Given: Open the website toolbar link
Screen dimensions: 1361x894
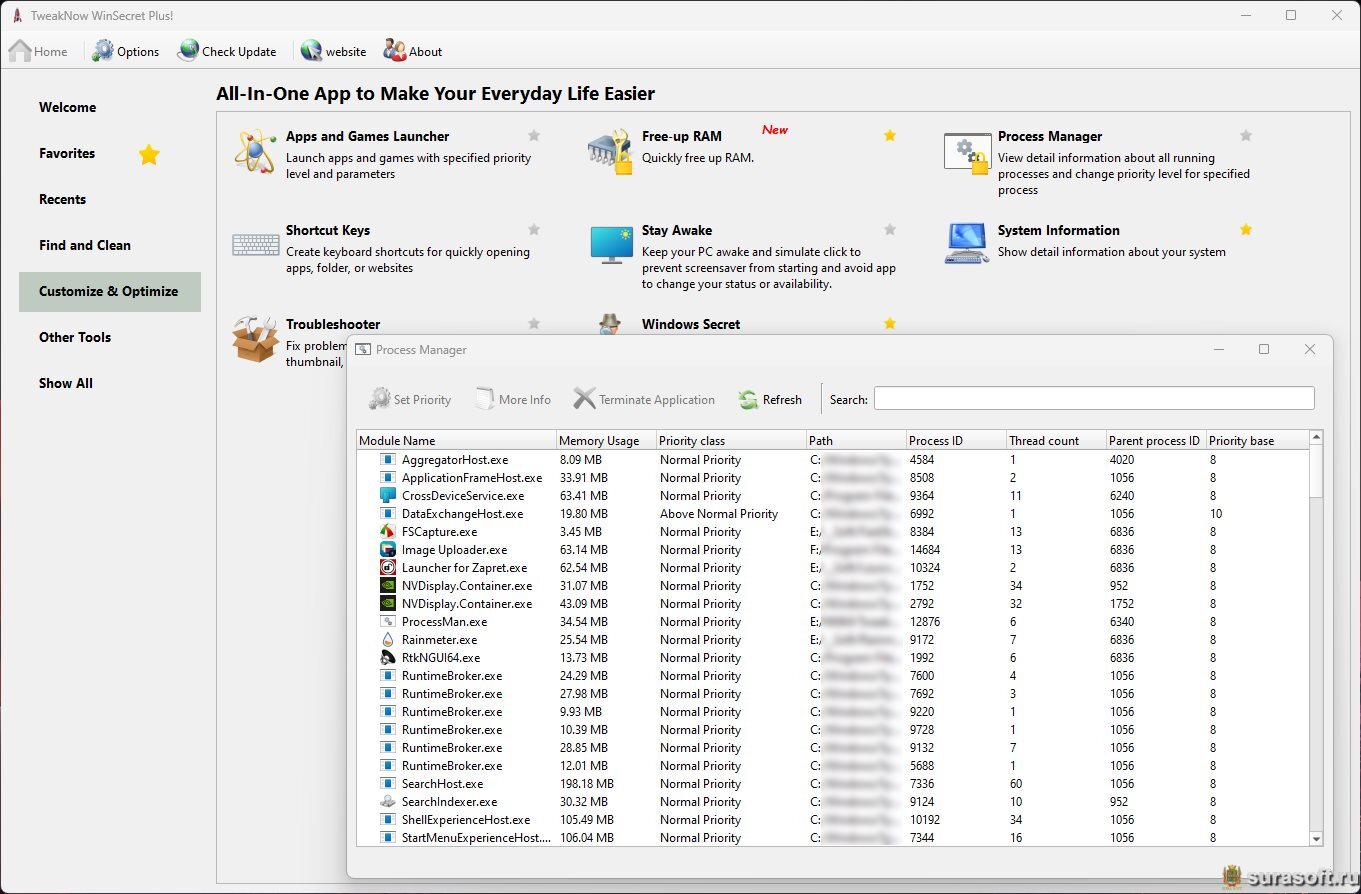Looking at the screenshot, I should pyautogui.click(x=333, y=51).
